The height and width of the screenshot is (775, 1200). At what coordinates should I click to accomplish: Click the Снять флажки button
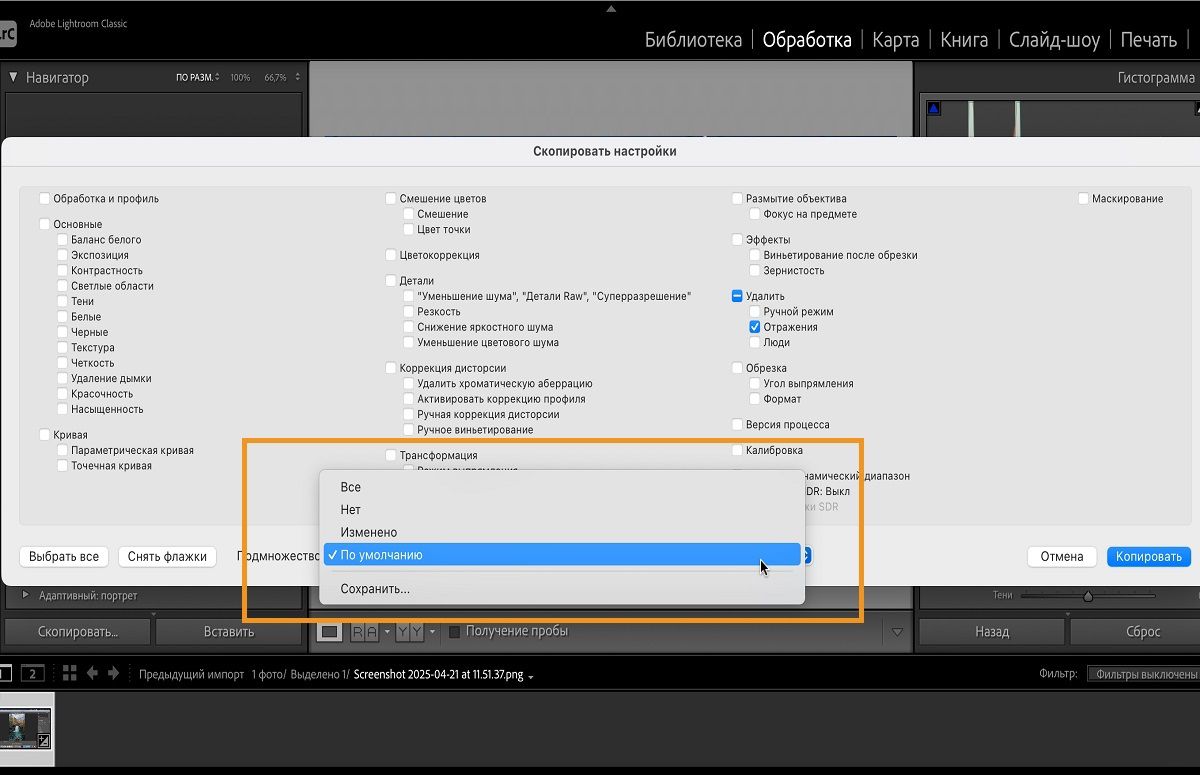167,556
